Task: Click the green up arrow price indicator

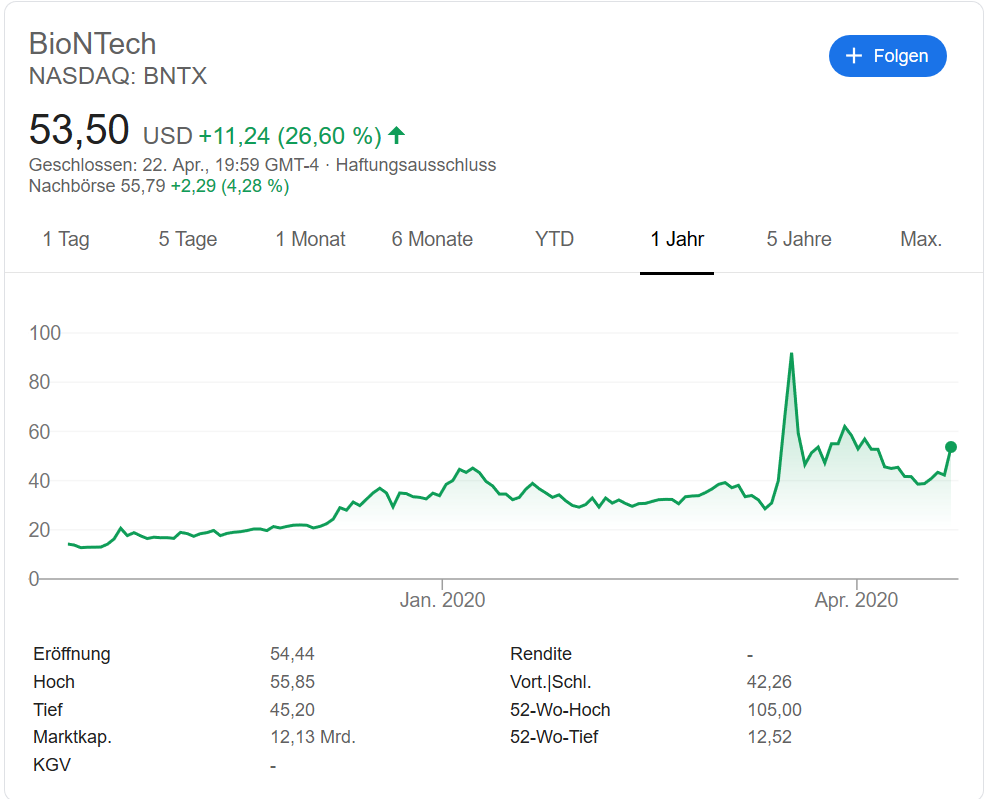Action: [397, 135]
